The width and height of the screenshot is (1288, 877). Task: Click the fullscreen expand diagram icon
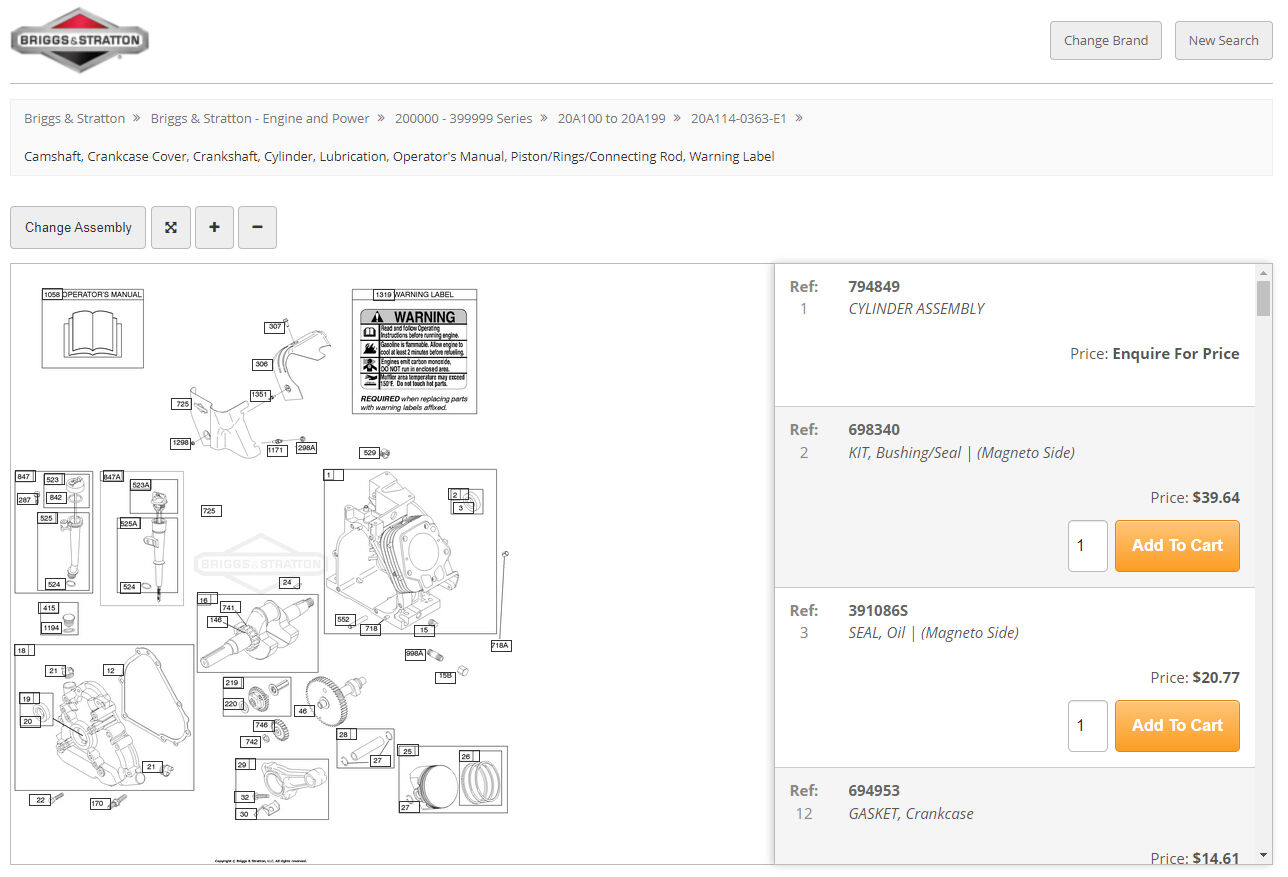[x=171, y=227]
